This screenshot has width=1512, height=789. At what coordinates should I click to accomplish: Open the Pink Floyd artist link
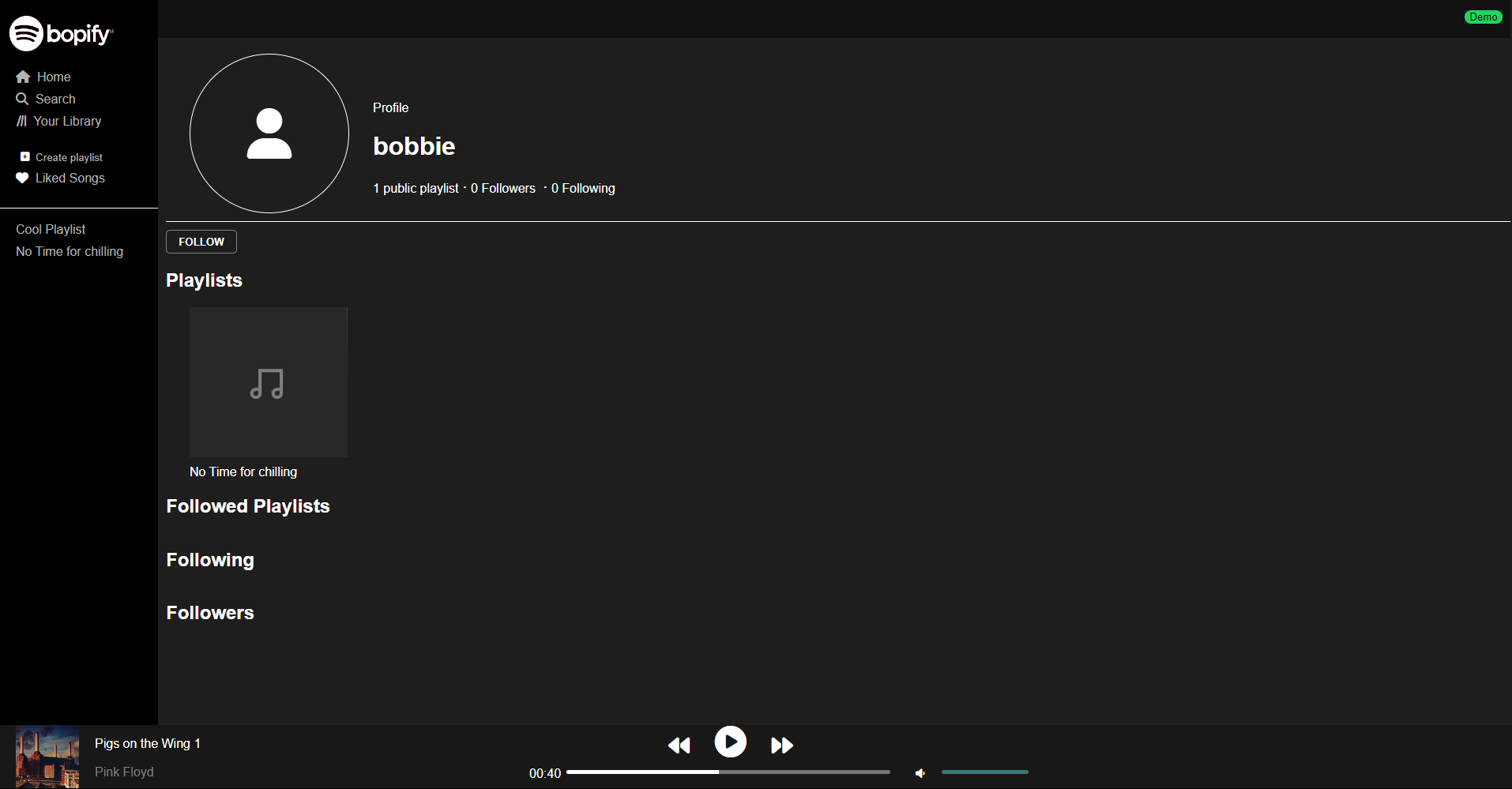124,772
